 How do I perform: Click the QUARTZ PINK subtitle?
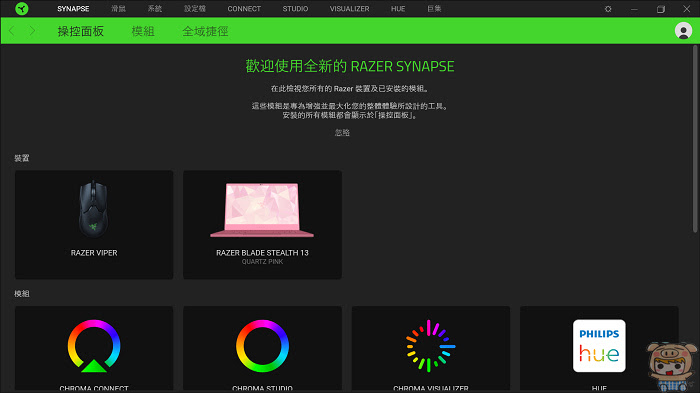[262, 262]
